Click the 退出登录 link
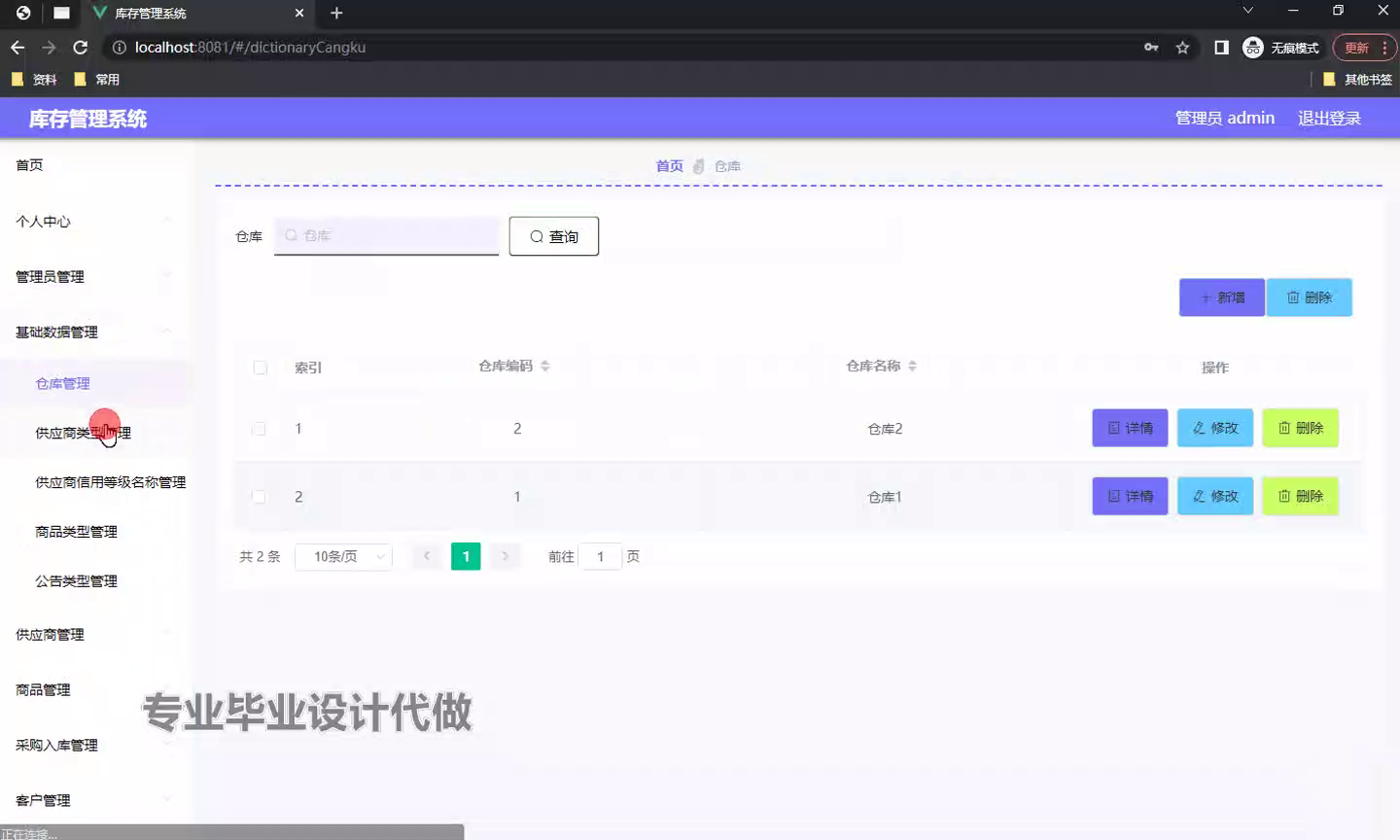This screenshot has height=840, width=1400. (1329, 118)
